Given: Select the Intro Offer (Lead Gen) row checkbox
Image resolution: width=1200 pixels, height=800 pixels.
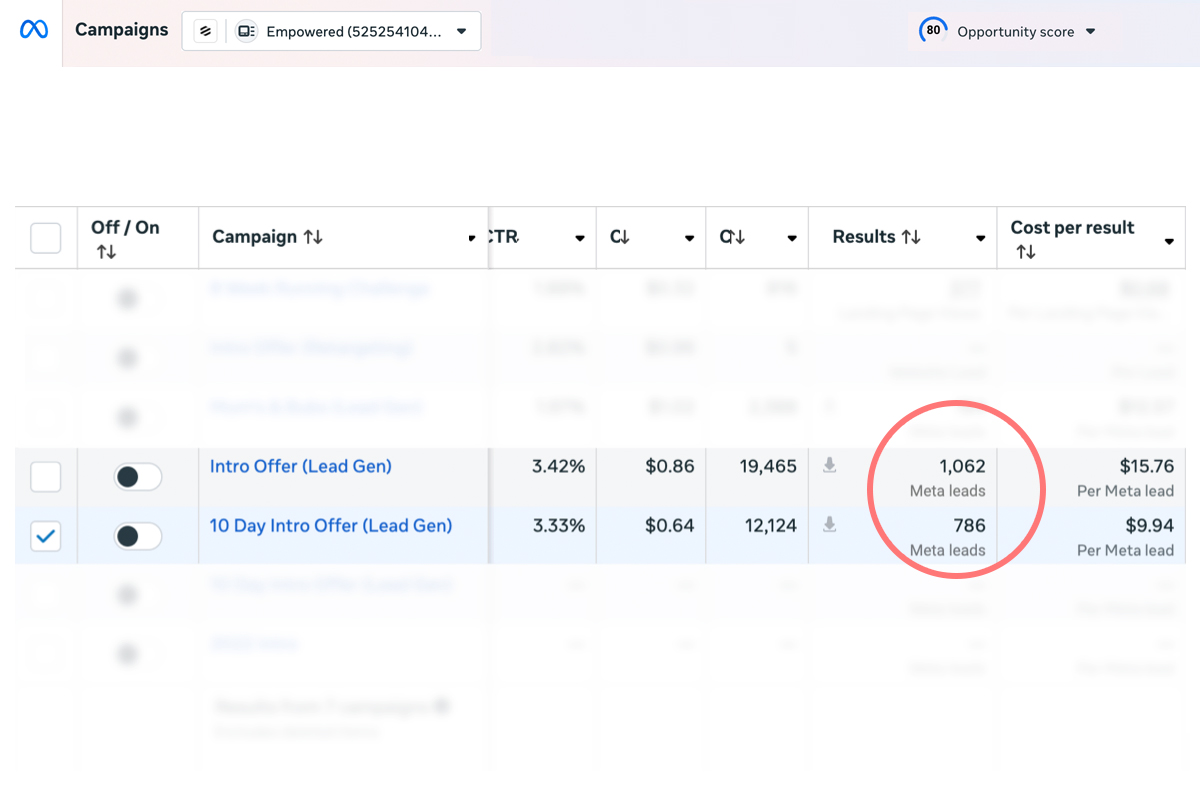Looking at the screenshot, I should pyautogui.click(x=45, y=477).
